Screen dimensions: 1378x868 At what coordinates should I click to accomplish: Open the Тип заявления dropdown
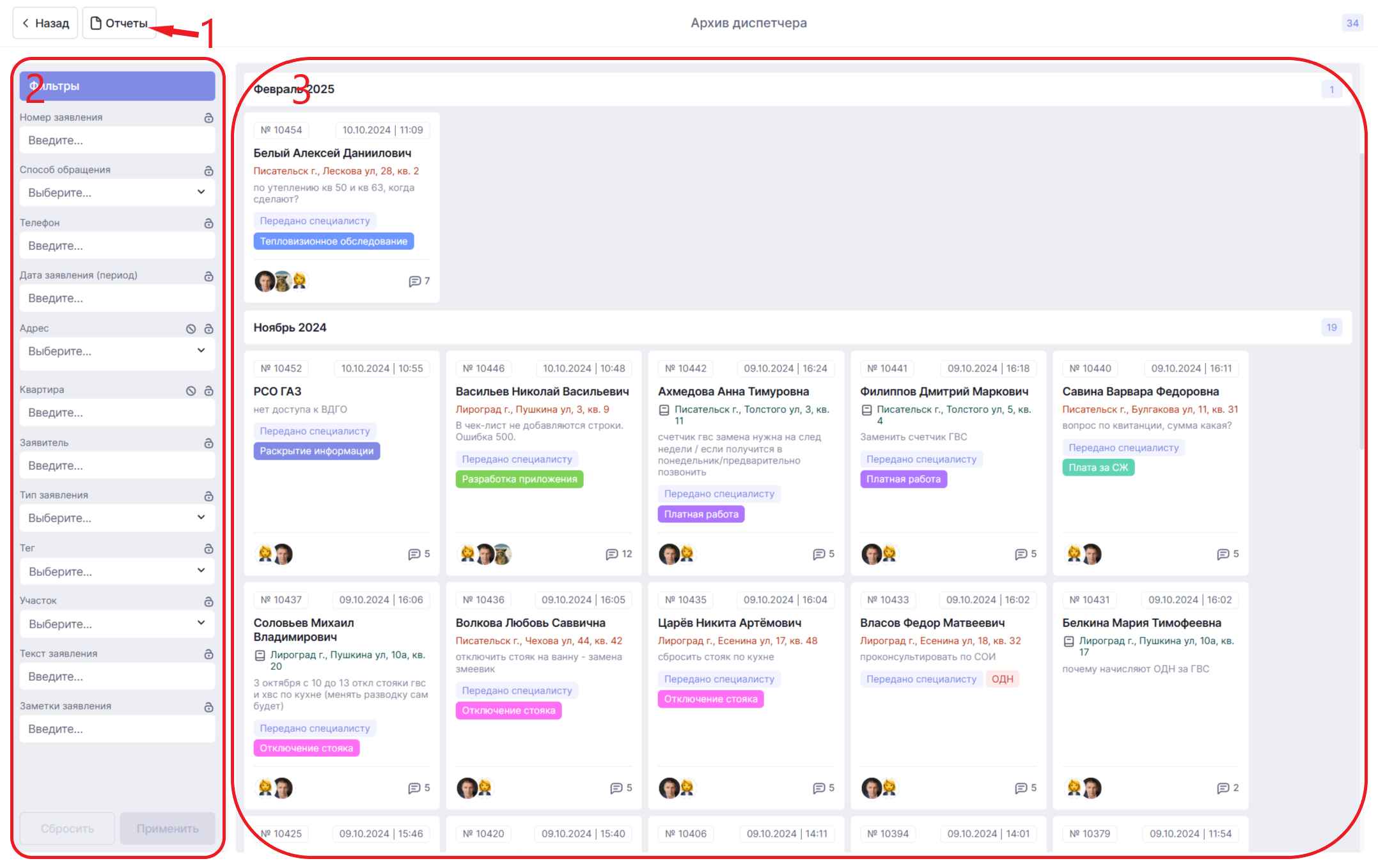(x=117, y=518)
